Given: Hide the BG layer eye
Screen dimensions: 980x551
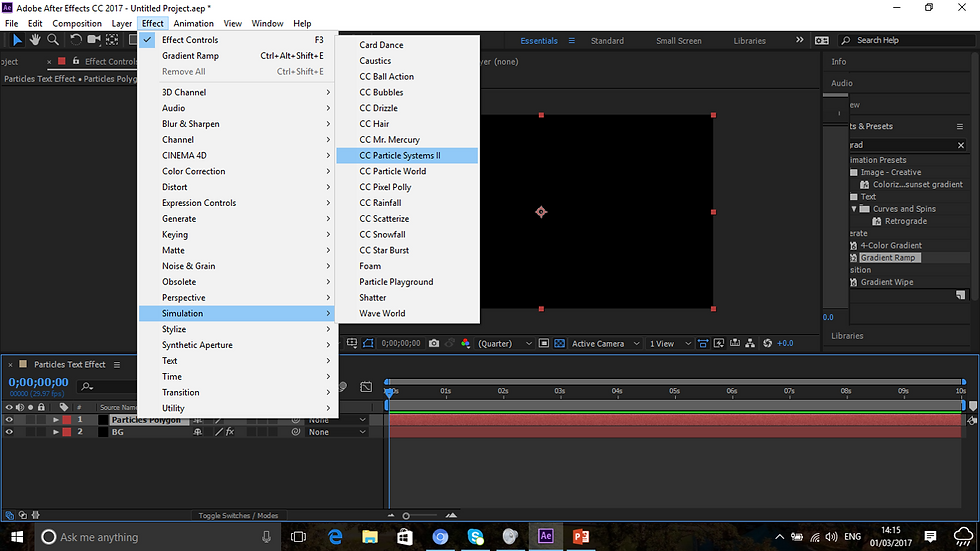Looking at the screenshot, I should tap(9, 432).
